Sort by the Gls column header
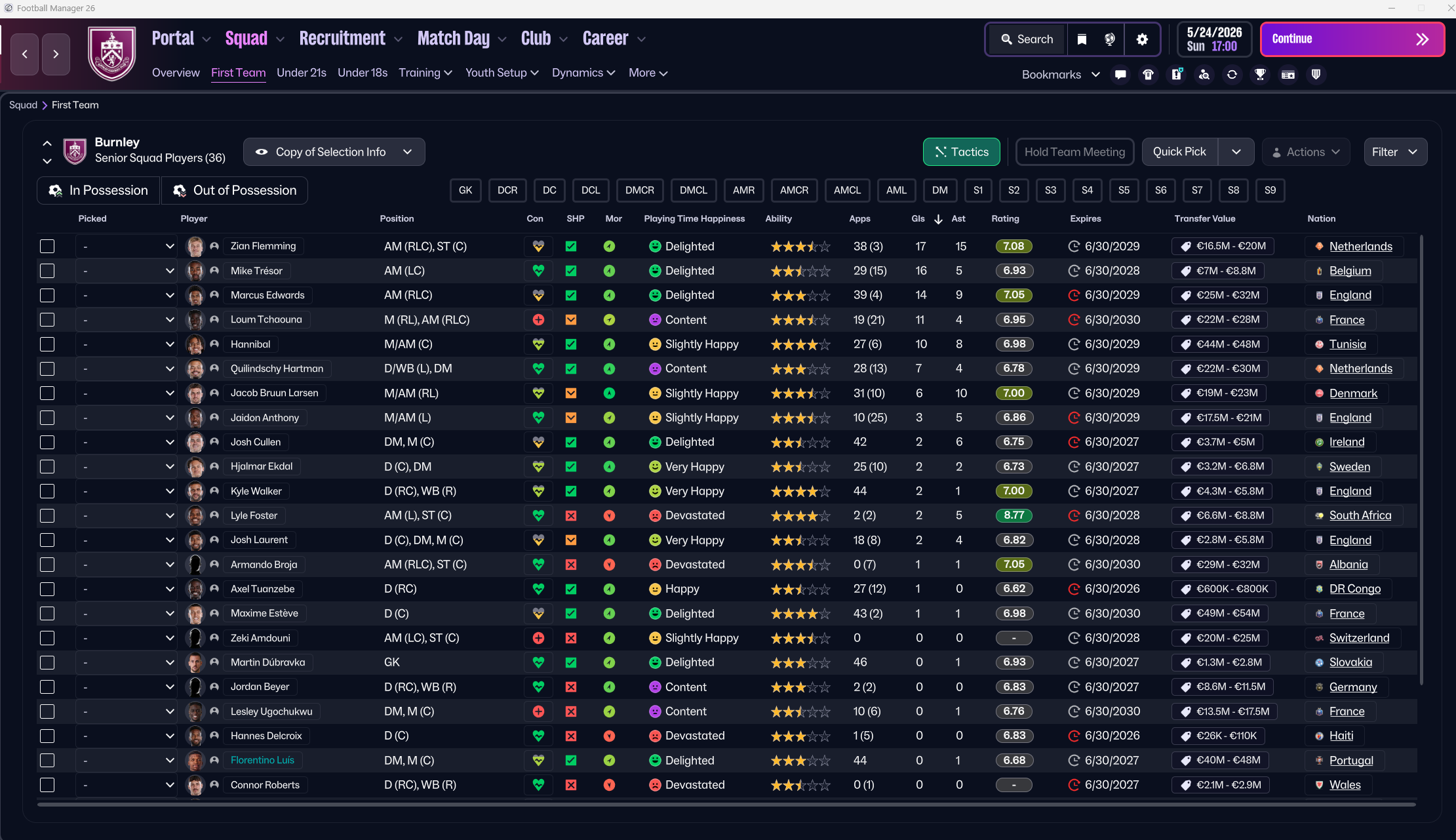This screenshot has width=1456, height=840. click(x=918, y=219)
